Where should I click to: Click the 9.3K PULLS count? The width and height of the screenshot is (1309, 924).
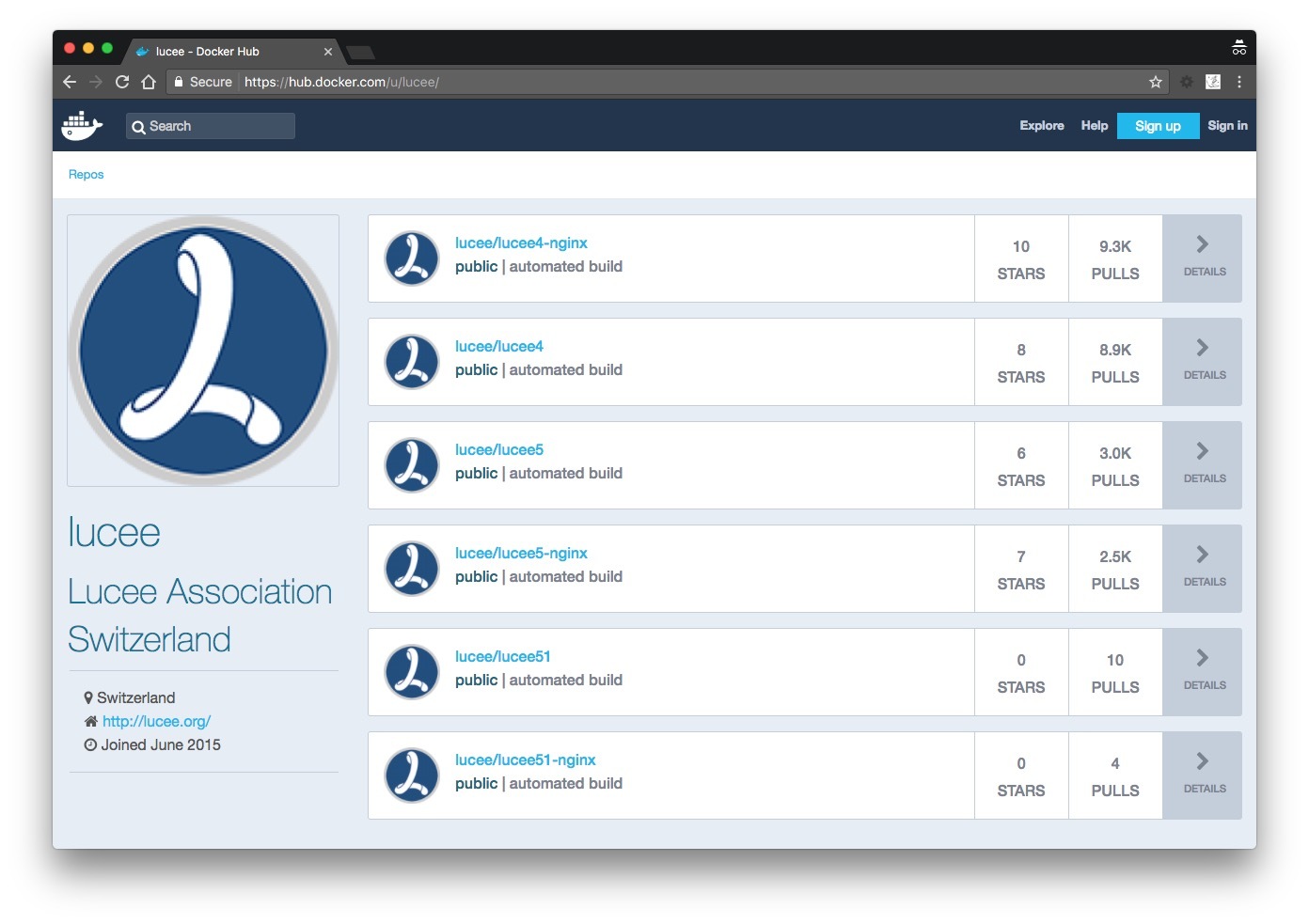pyautogui.click(x=1115, y=259)
